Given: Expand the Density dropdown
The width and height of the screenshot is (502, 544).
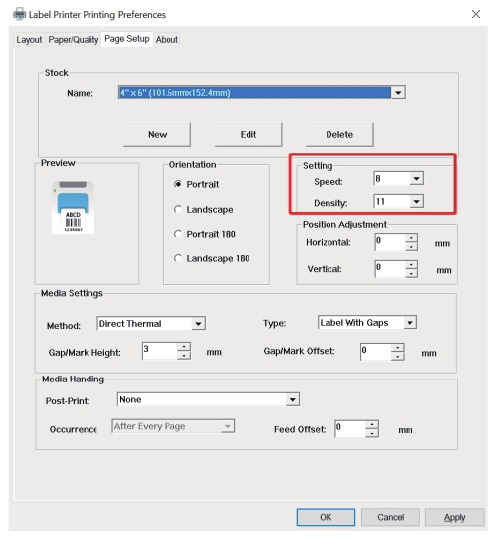Looking at the screenshot, I should pyautogui.click(x=416, y=201).
